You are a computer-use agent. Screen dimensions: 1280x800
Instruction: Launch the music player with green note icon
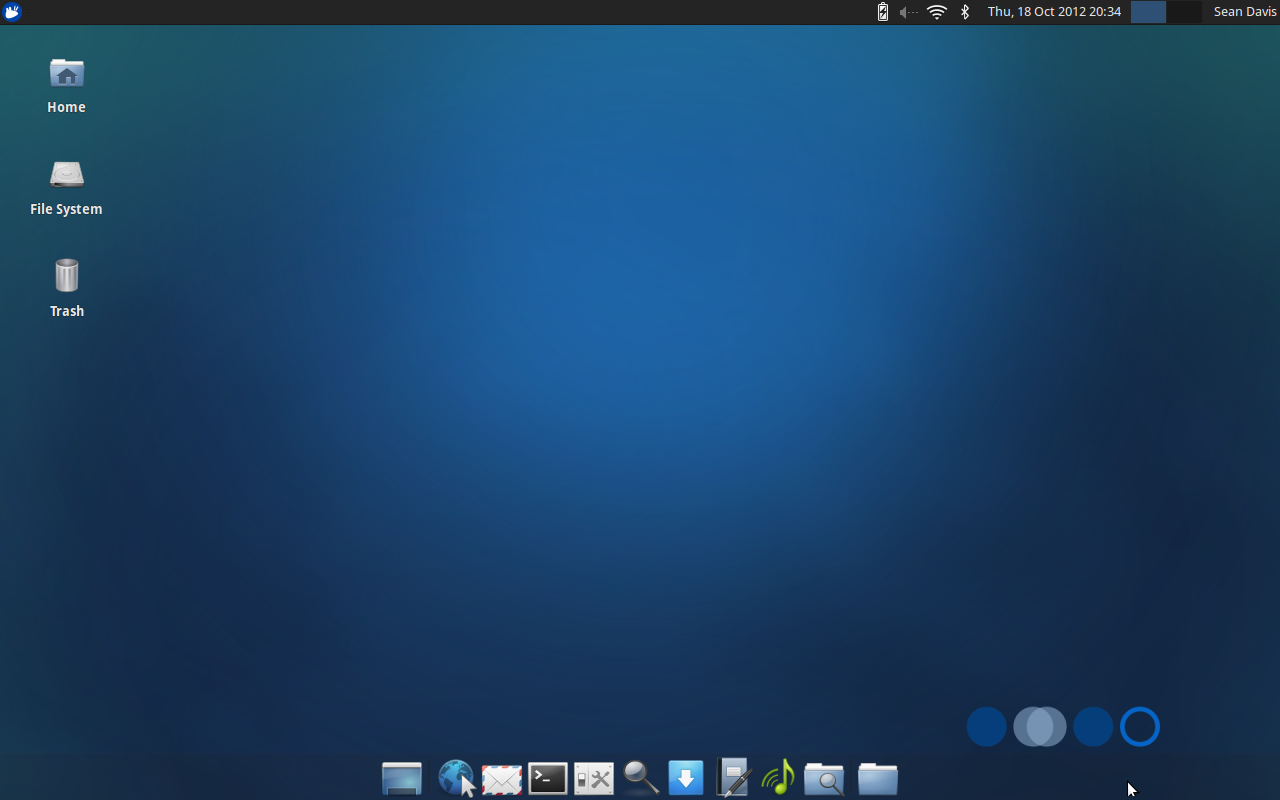click(x=778, y=778)
